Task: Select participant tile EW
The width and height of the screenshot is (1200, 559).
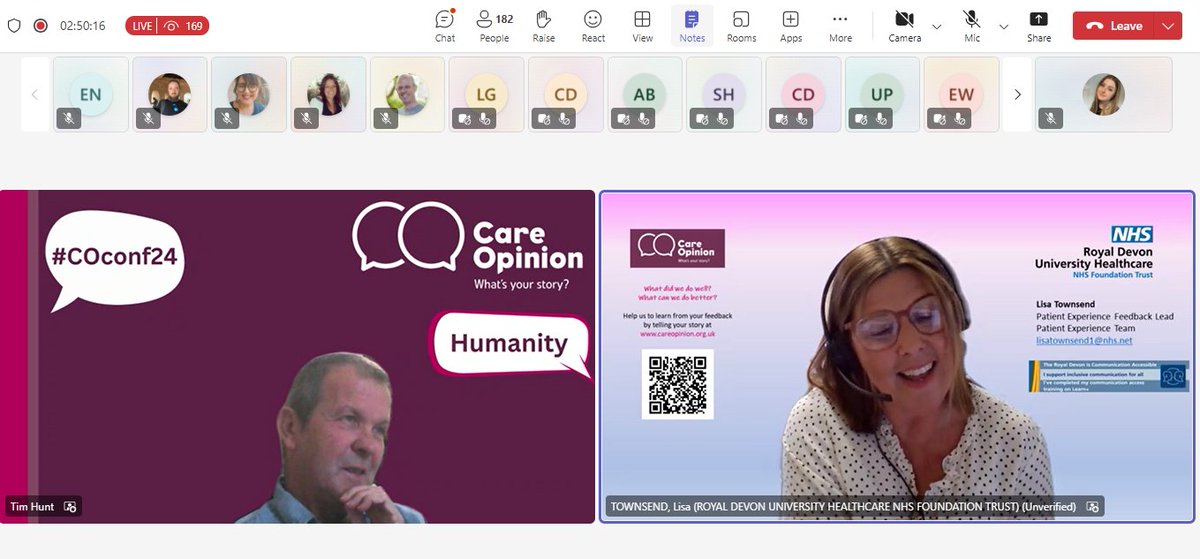Action: click(961, 95)
